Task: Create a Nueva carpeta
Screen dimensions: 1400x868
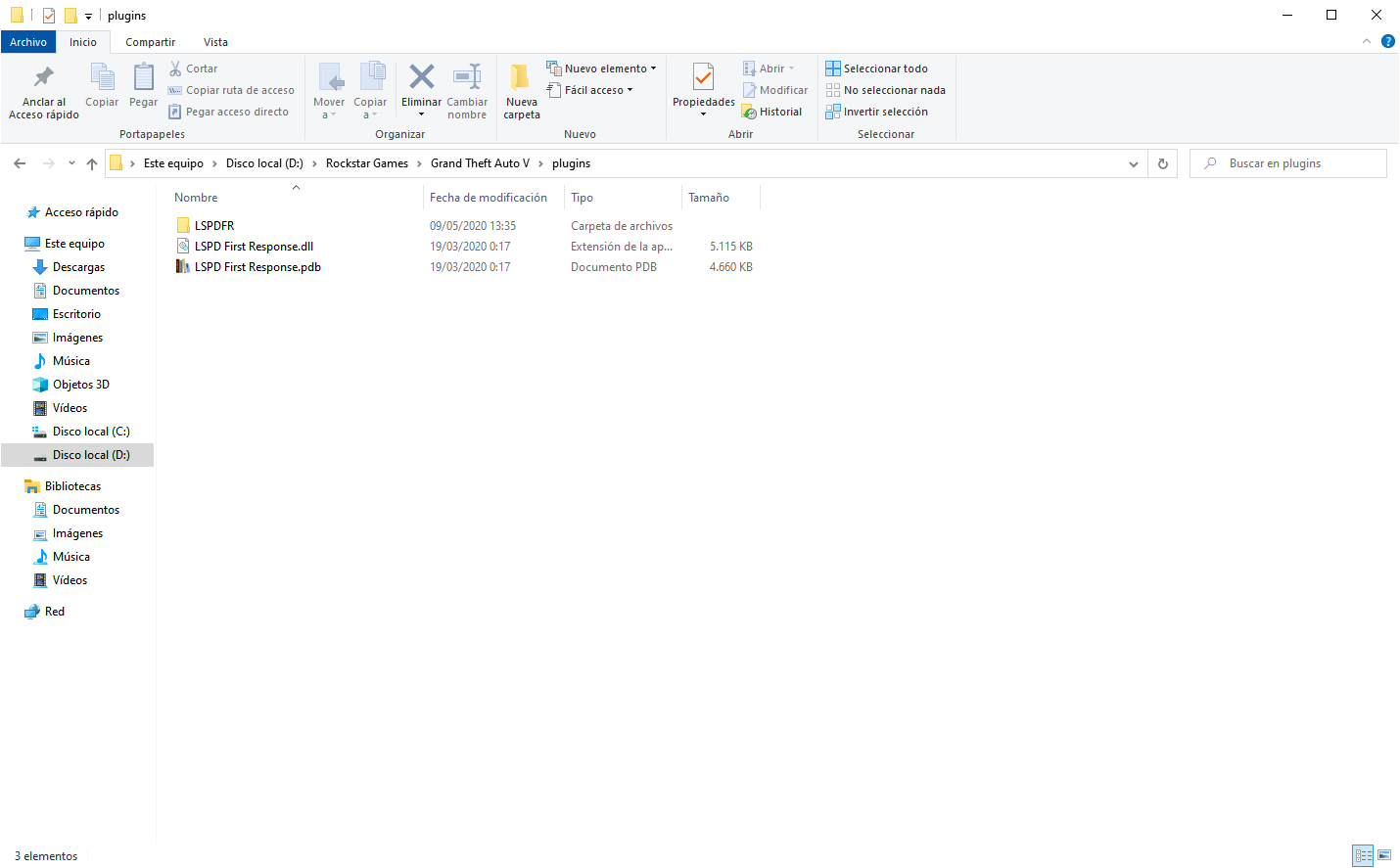Action: pyautogui.click(x=522, y=91)
